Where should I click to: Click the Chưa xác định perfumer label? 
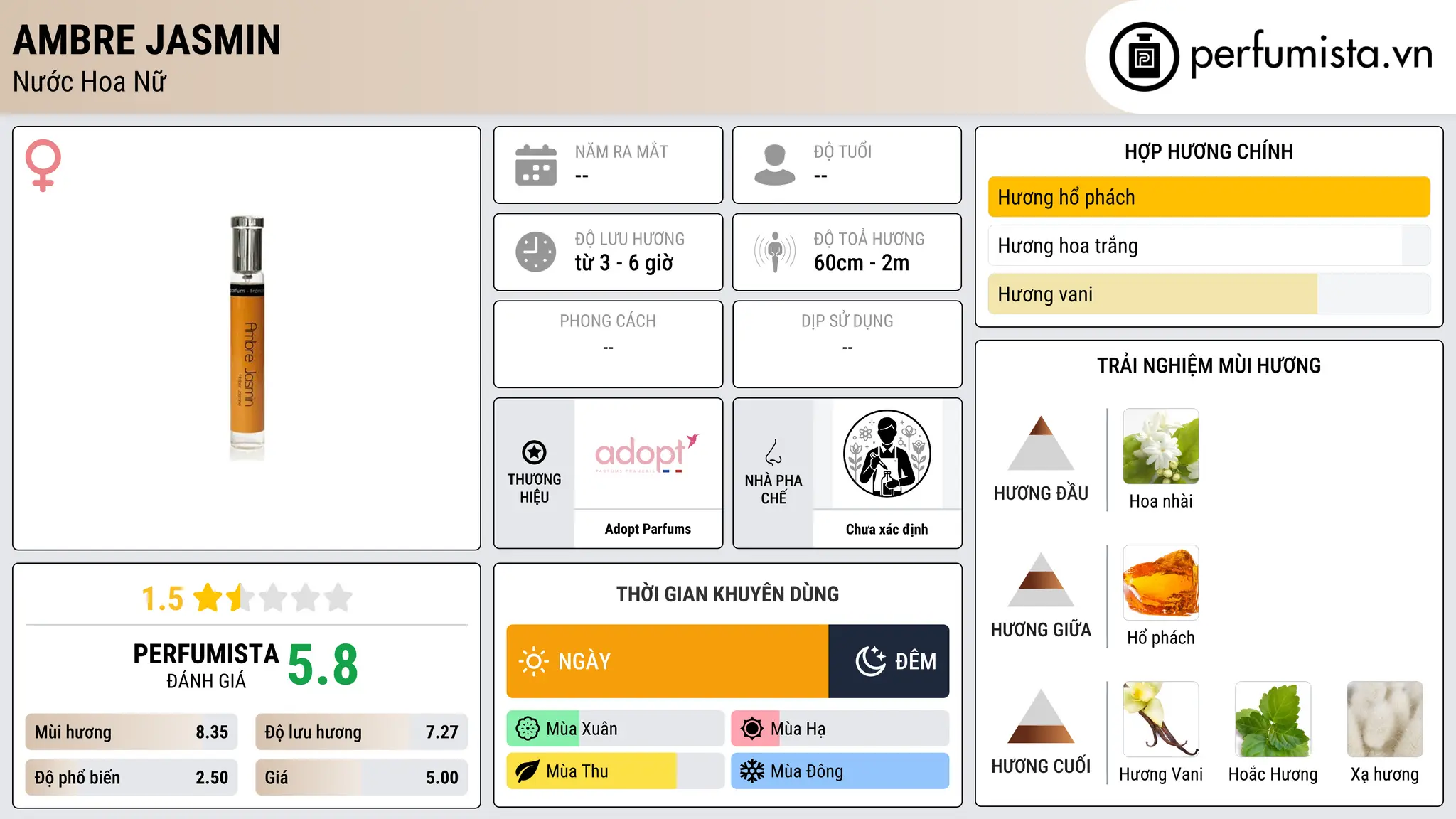click(x=887, y=529)
